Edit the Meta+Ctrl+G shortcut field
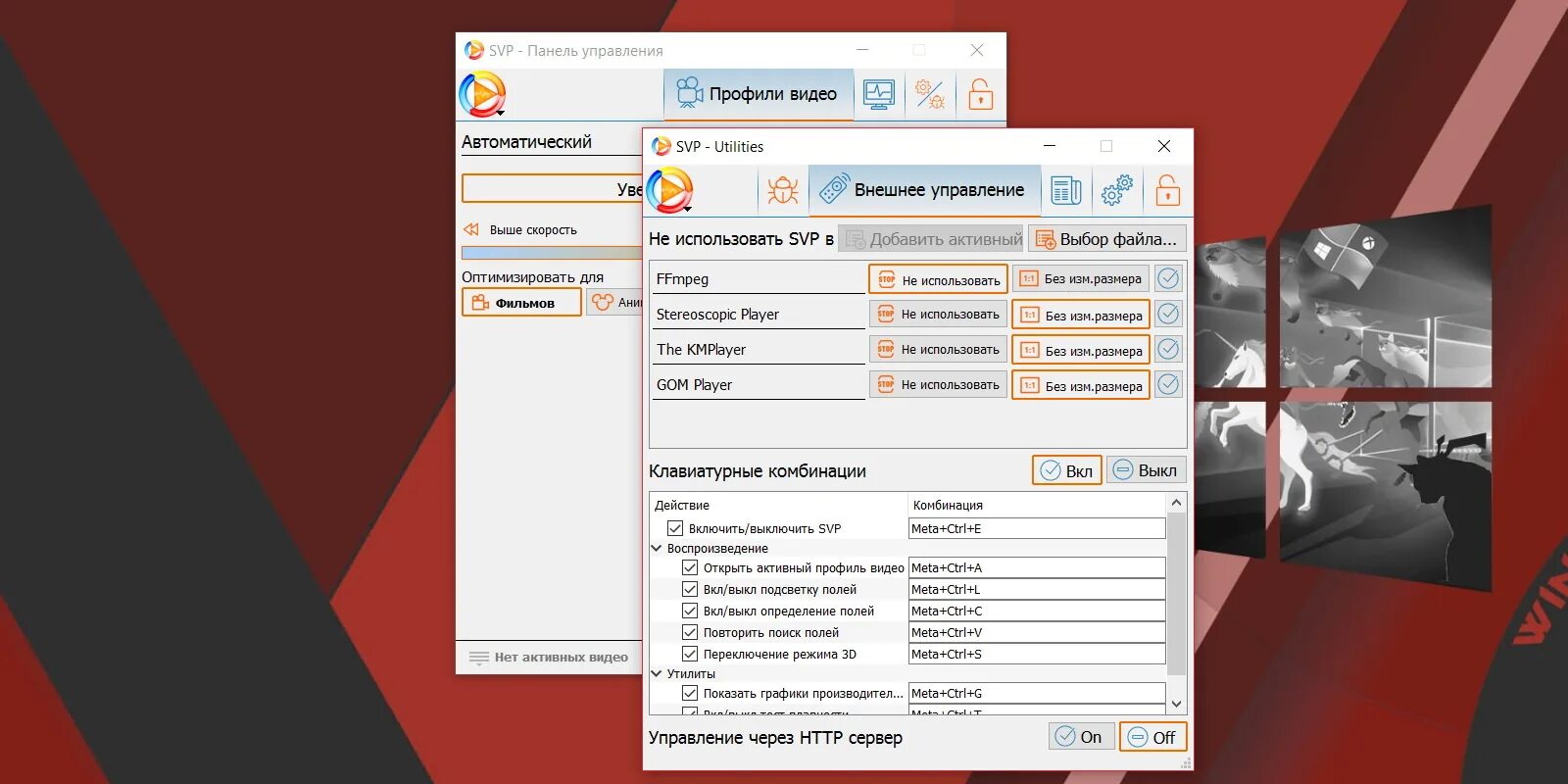Viewport: 1568px width, 784px height. pos(1037,693)
